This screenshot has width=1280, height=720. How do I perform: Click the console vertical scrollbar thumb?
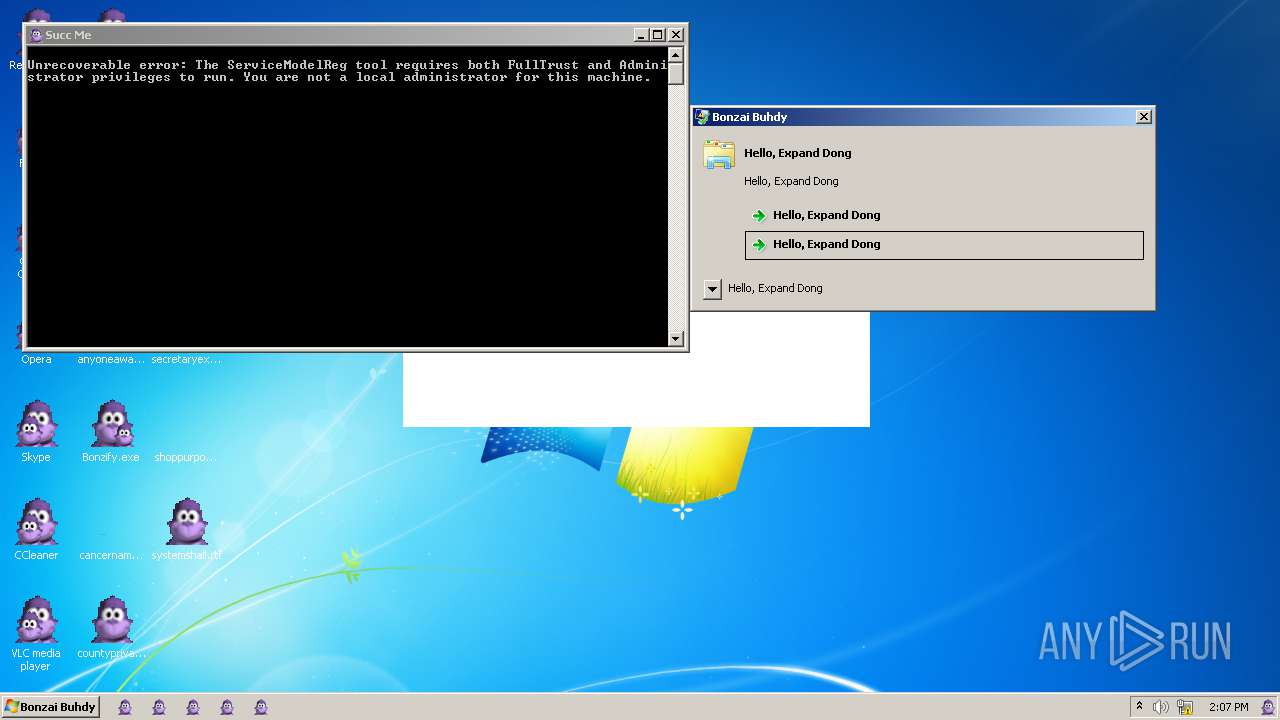pos(676,73)
